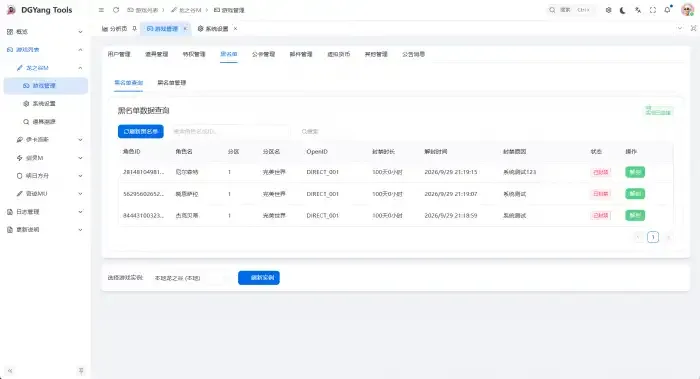Open the preferences gear icon in the header
The image size is (700, 379).
click(608, 10)
